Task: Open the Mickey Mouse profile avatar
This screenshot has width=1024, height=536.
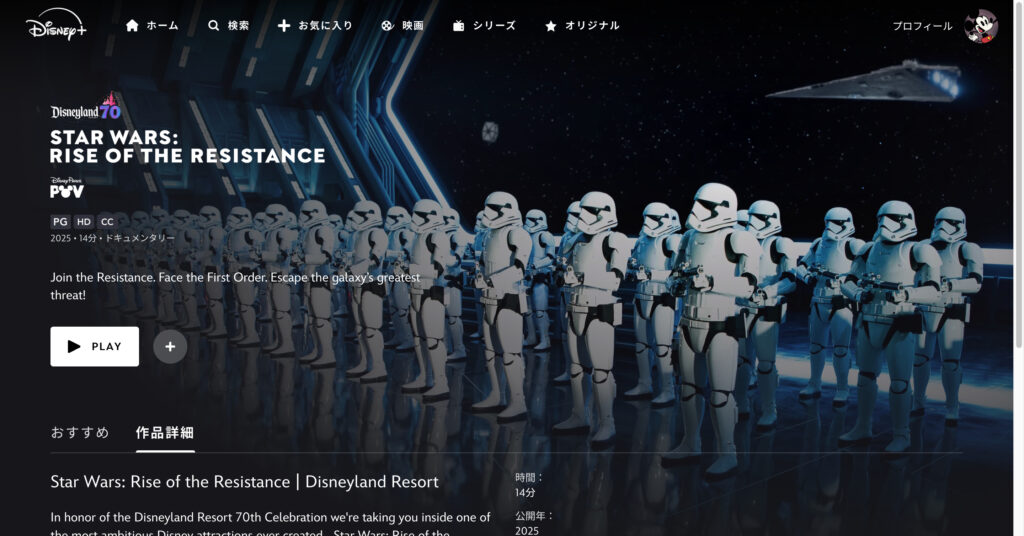Action: pos(981,26)
